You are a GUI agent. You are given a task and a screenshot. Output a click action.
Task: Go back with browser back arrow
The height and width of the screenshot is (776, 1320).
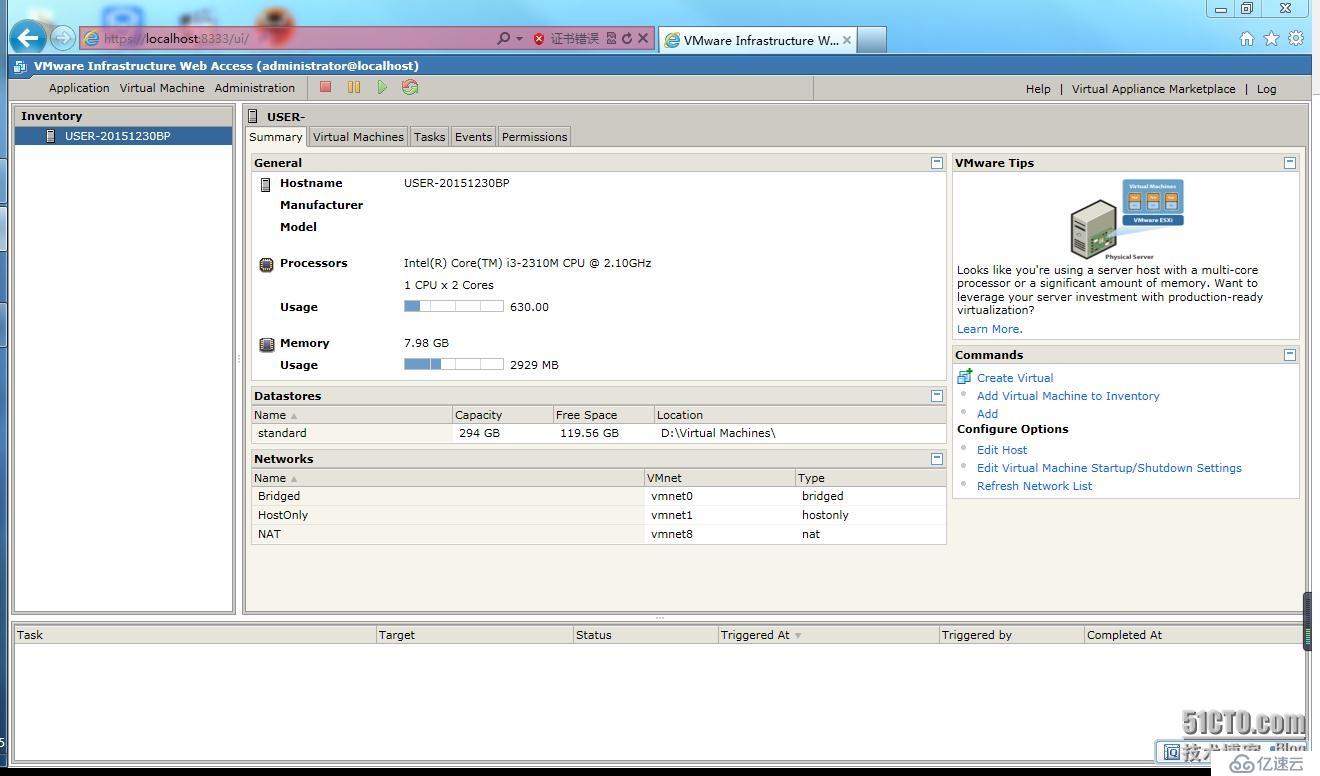(x=28, y=38)
